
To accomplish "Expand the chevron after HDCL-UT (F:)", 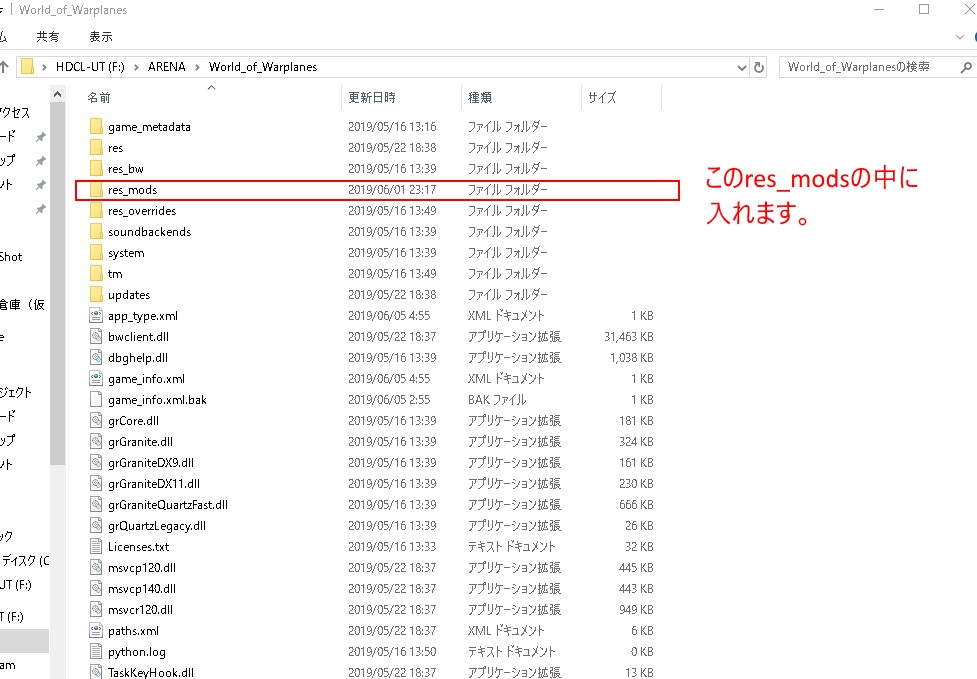I will click(x=136, y=67).
